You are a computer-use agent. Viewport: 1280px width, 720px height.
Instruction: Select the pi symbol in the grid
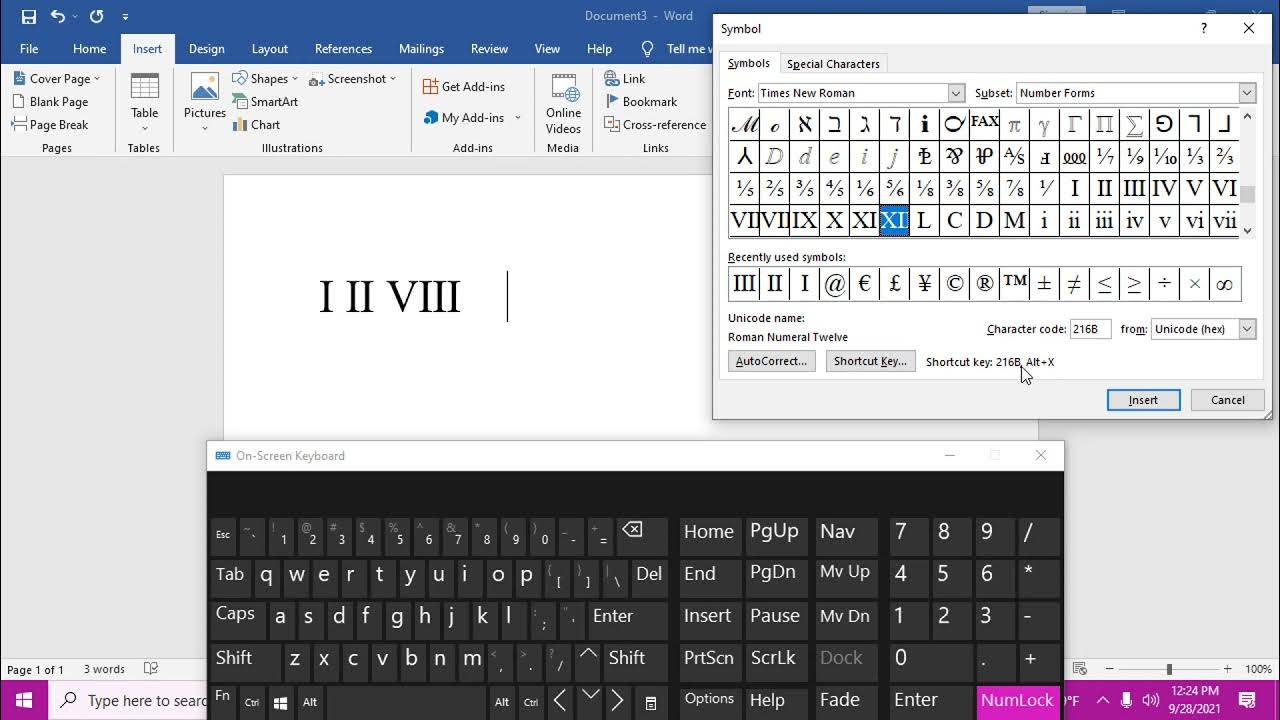click(1014, 124)
